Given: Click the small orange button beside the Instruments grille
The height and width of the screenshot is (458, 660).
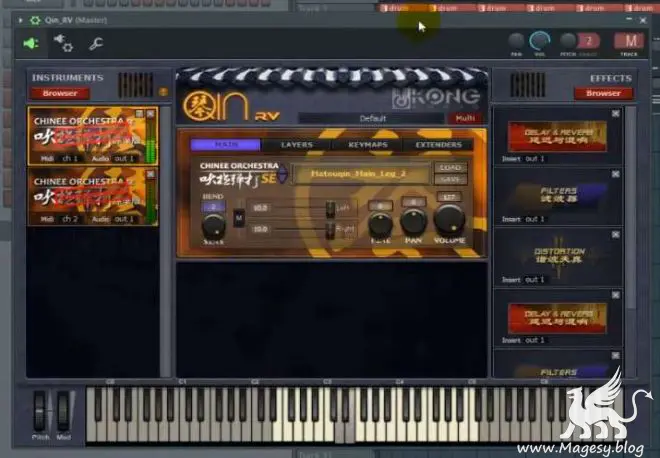Looking at the screenshot, I should tap(163, 91).
